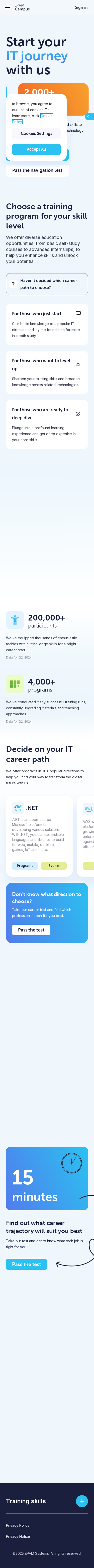Open the hamburger navigation menu
The height and width of the screenshot is (1568, 94).
pos(7,7)
